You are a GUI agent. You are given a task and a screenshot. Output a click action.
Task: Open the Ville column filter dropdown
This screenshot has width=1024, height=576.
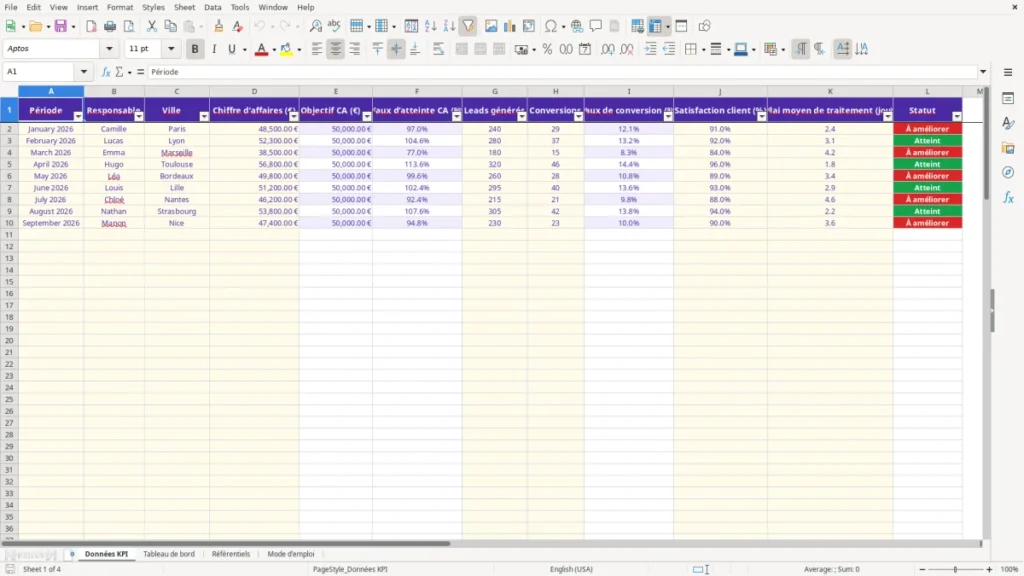point(204,116)
